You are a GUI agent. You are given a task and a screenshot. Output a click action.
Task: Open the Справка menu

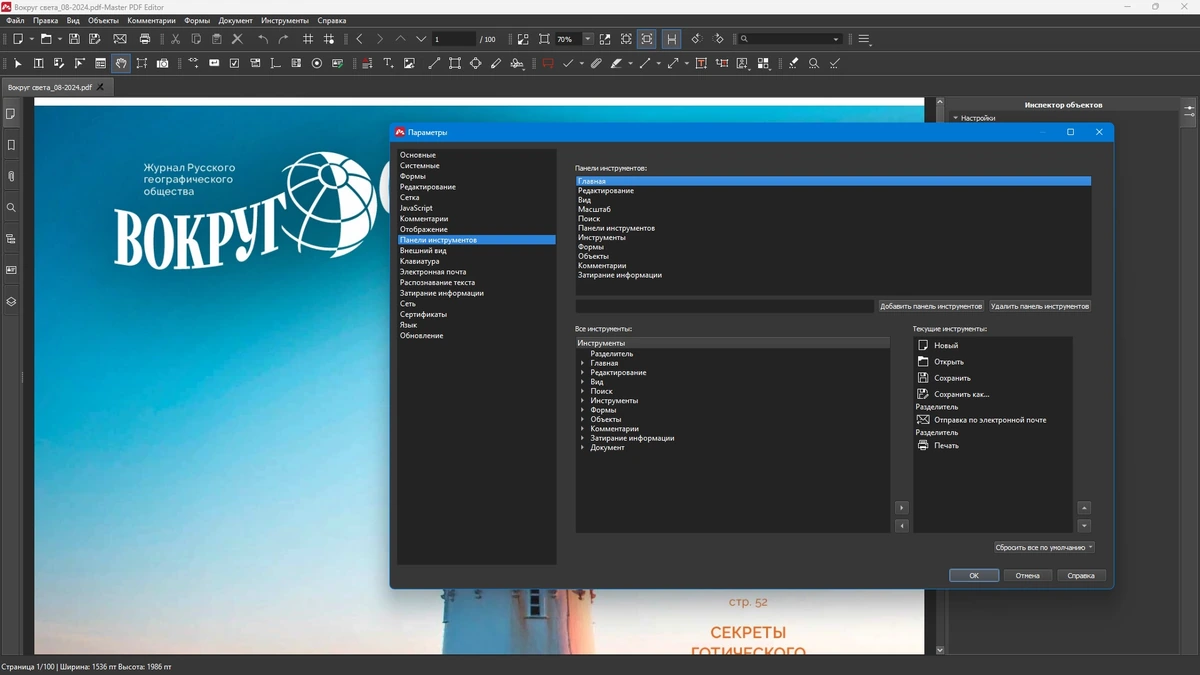pos(332,20)
